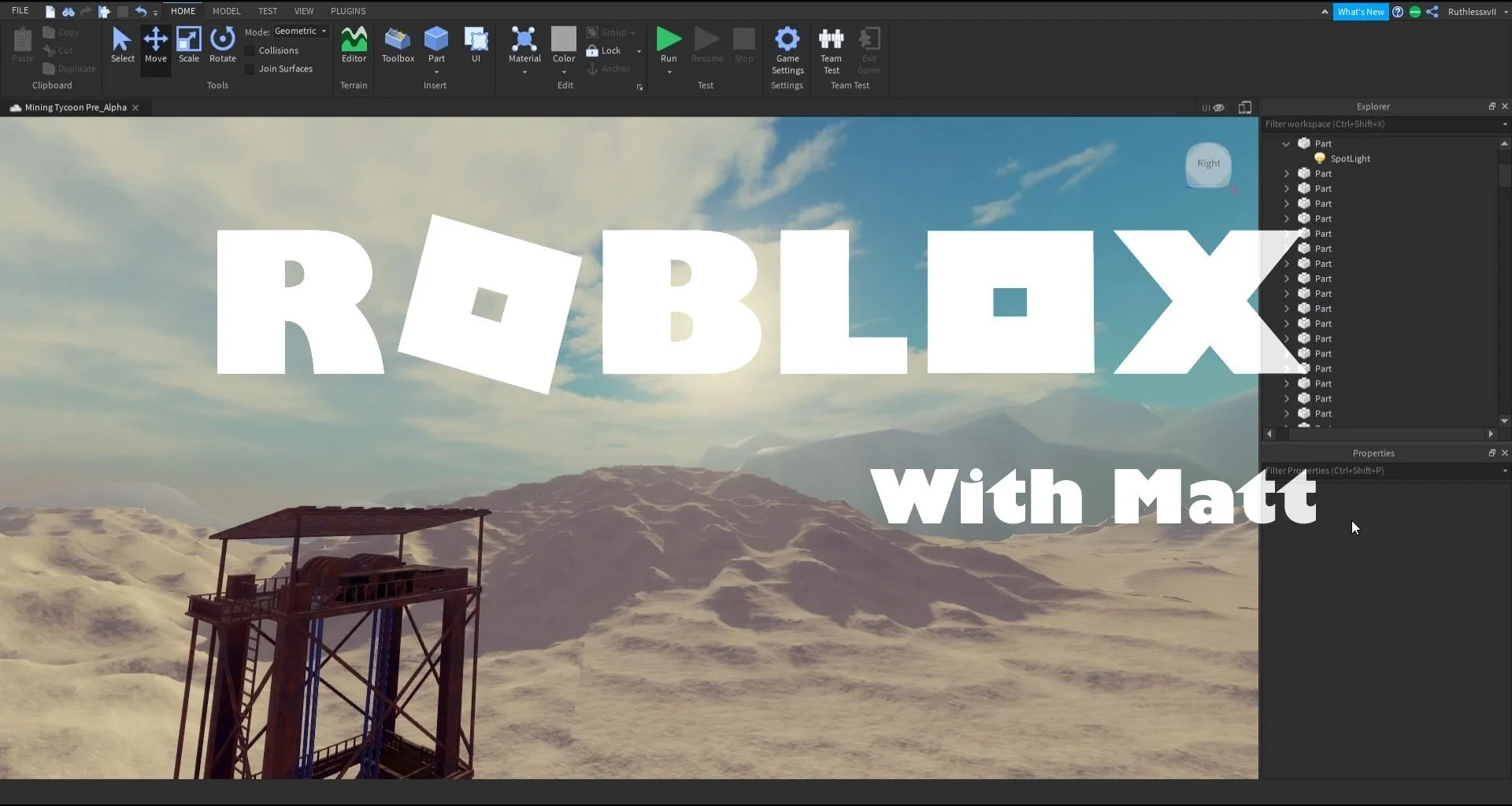Image resolution: width=1512 pixels, height=806 pixels.
Task: Undock the Explorer panel
Action: click(1492, 106)
